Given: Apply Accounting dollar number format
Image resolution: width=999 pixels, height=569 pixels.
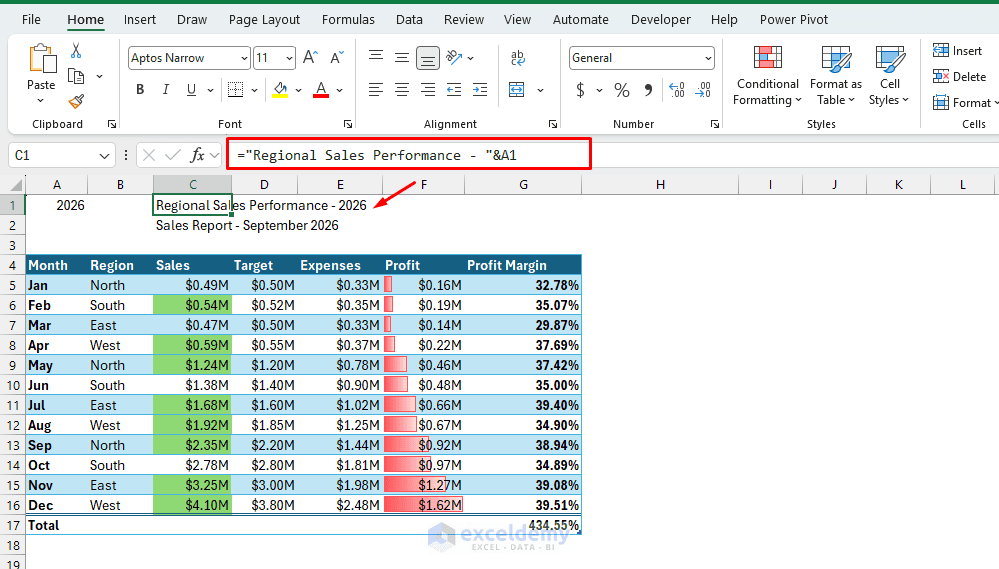Looking at the screenshot, I should [580, 90].
